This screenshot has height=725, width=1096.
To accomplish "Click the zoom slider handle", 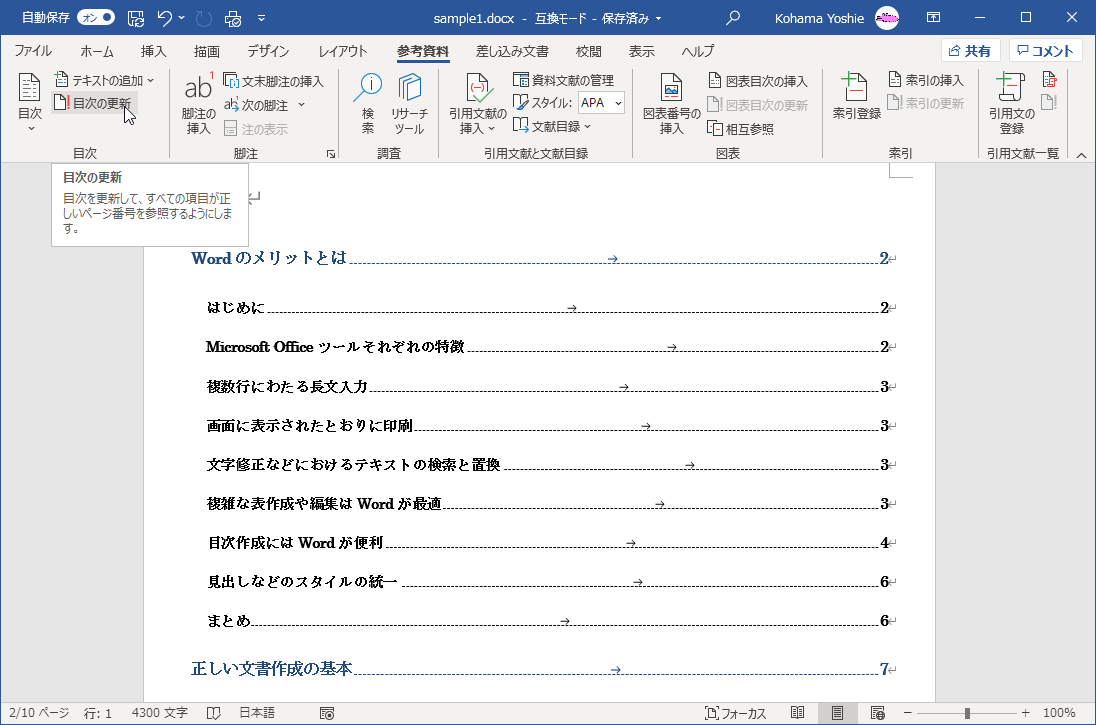I will 967,713.
